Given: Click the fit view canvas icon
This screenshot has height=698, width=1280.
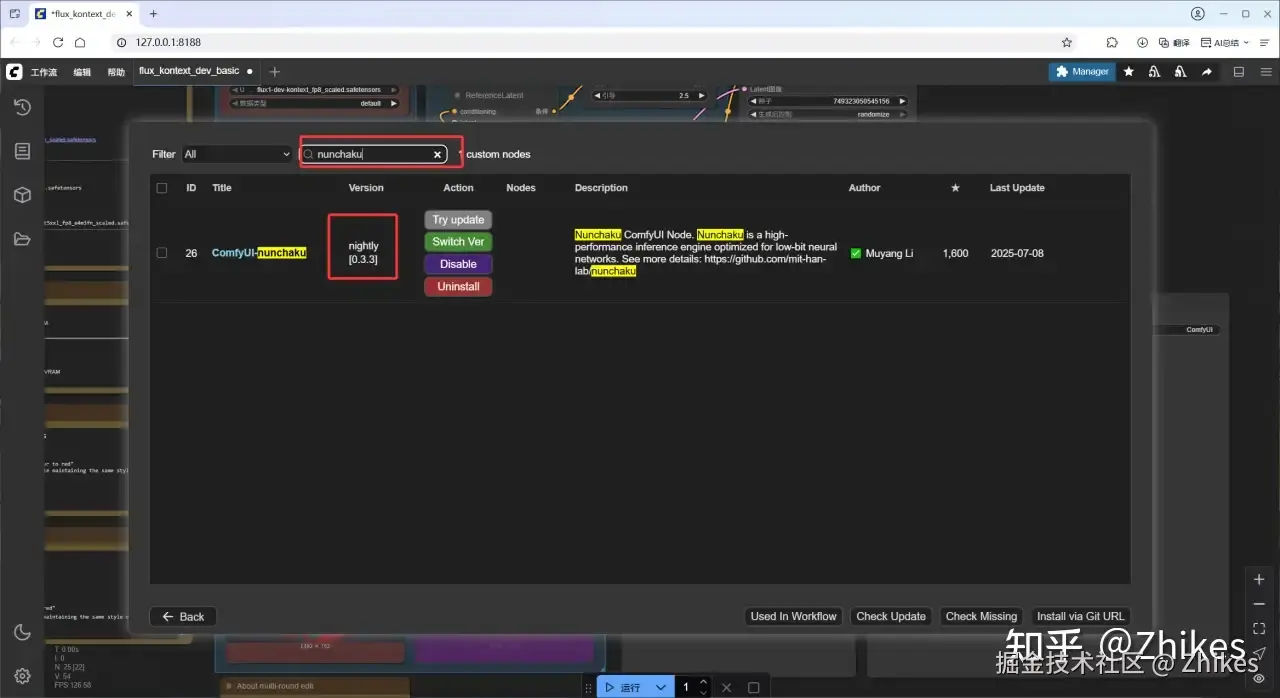Looking at the screenshot, I should [1259, 628].
